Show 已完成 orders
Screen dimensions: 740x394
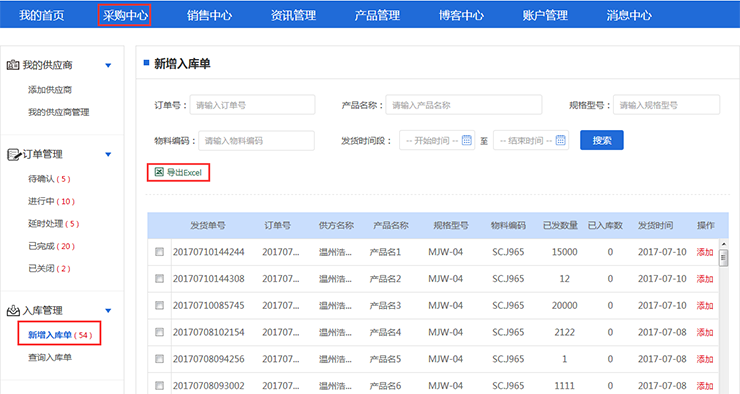tap(51, 246)
